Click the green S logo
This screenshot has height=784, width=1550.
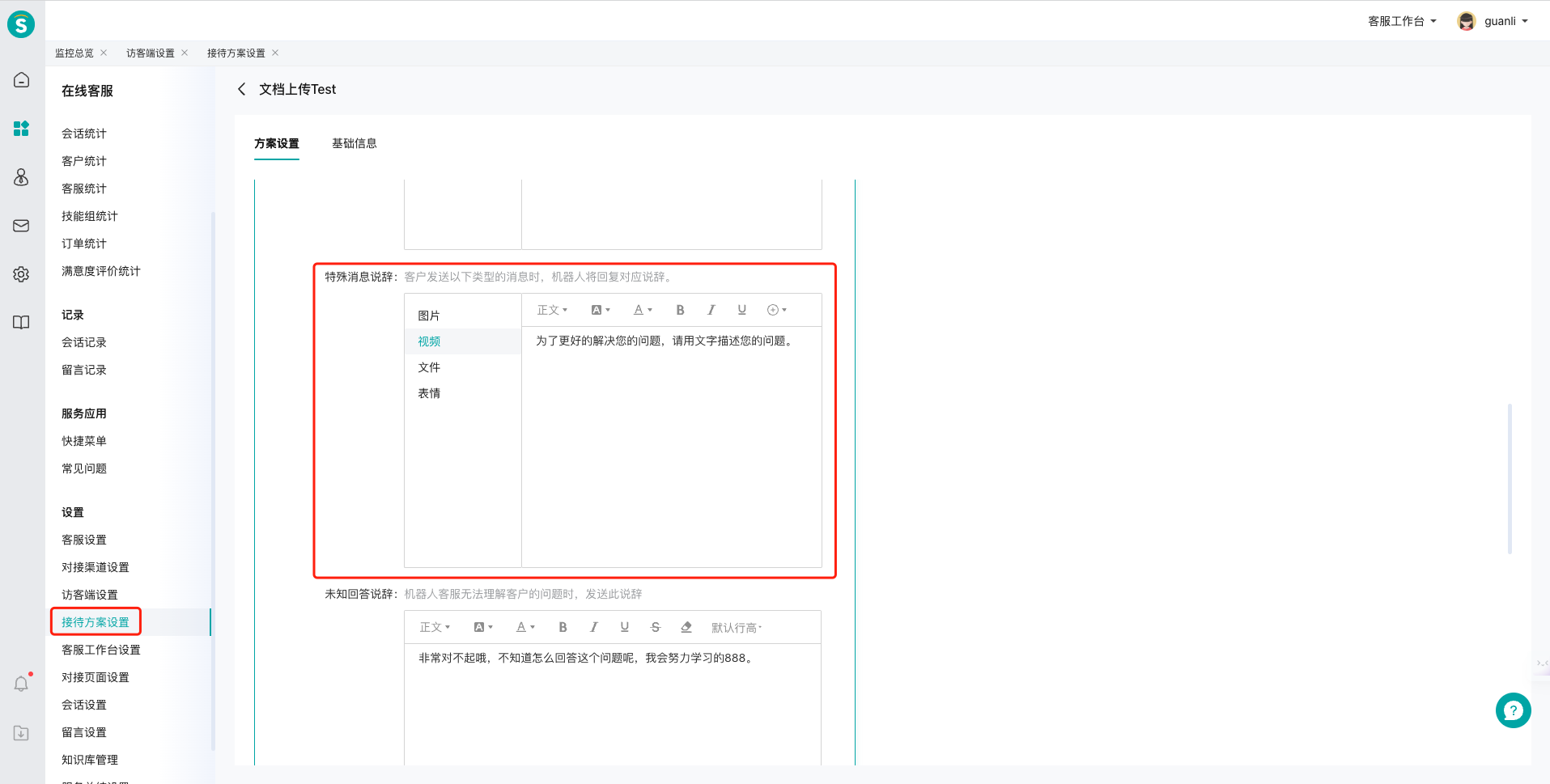coord(21,24)
